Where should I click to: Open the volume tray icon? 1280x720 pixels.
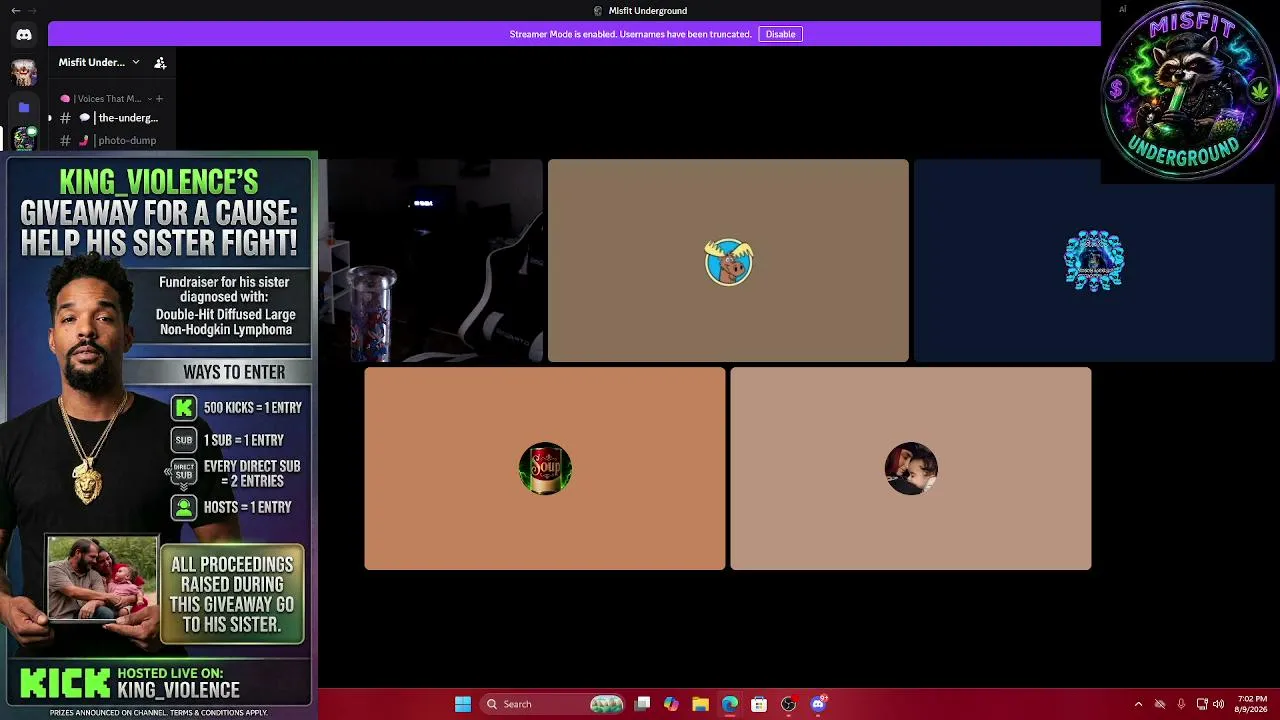click(x=1218, y=704)
